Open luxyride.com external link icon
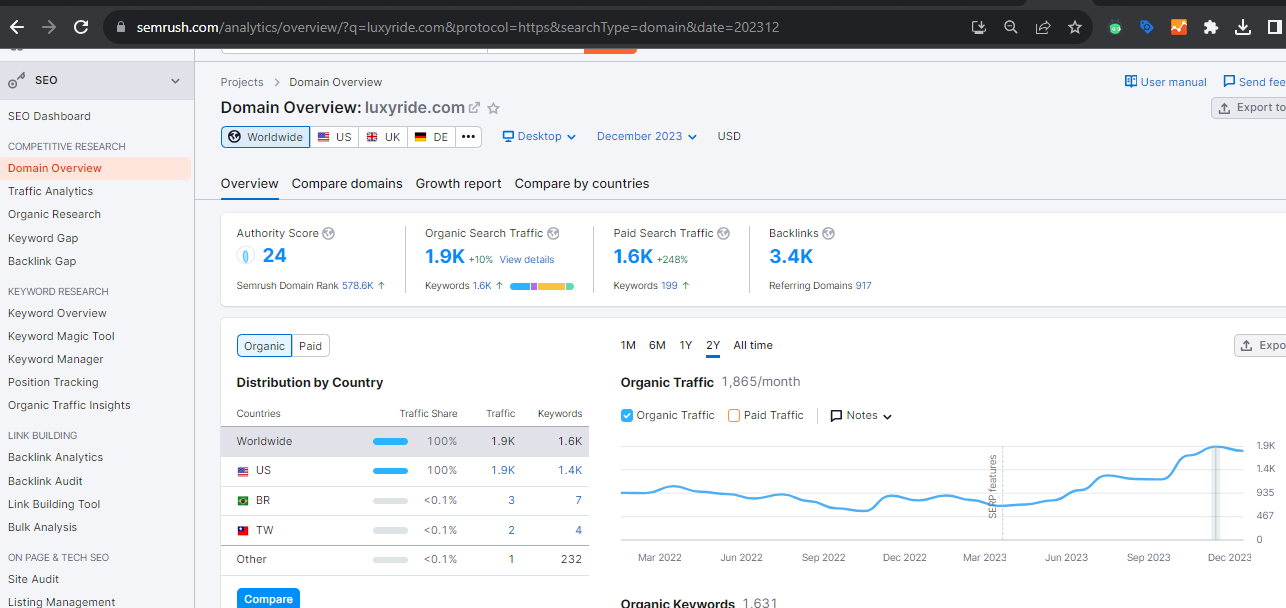This screenshot has height=608, width=1286. coord(475,107)
